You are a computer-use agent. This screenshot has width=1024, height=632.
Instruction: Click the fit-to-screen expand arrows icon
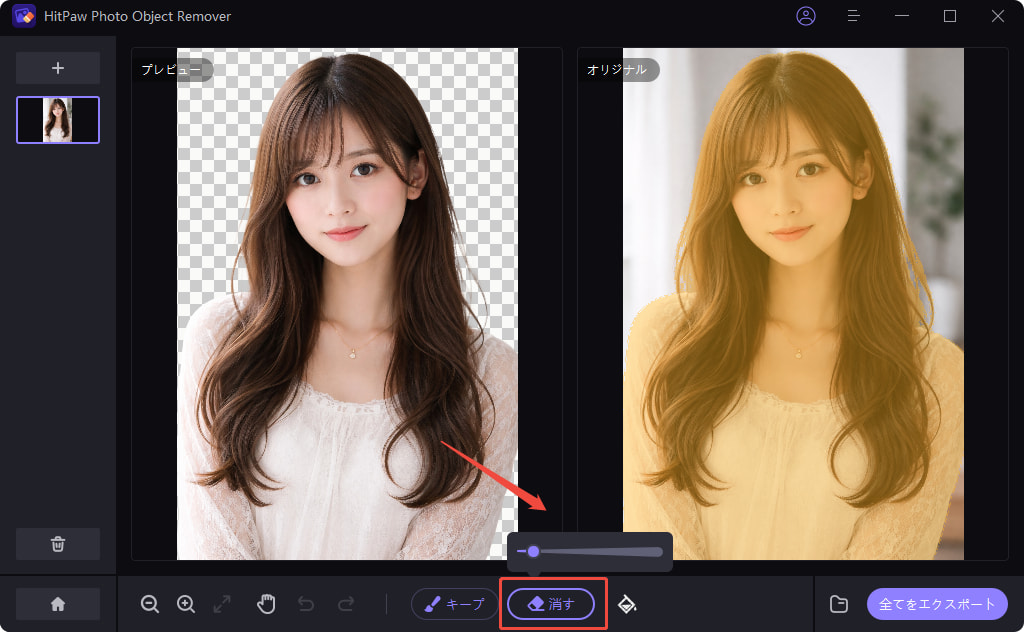point(222,604)
